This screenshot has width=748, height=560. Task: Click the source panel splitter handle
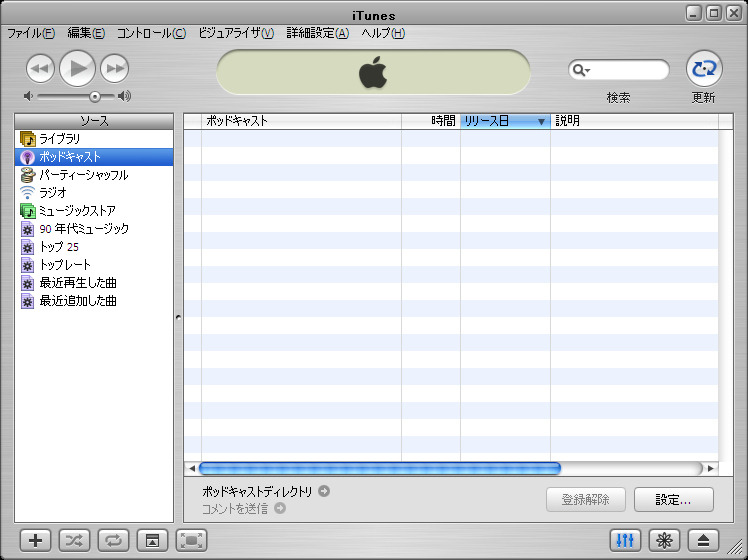[178, 317]
